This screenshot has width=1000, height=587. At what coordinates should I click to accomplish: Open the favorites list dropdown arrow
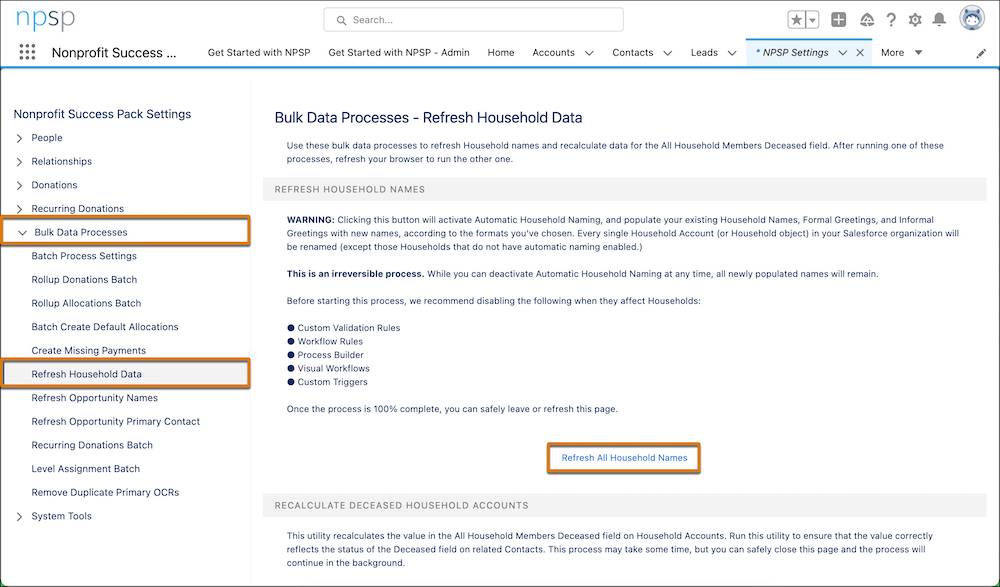[812, 20]
